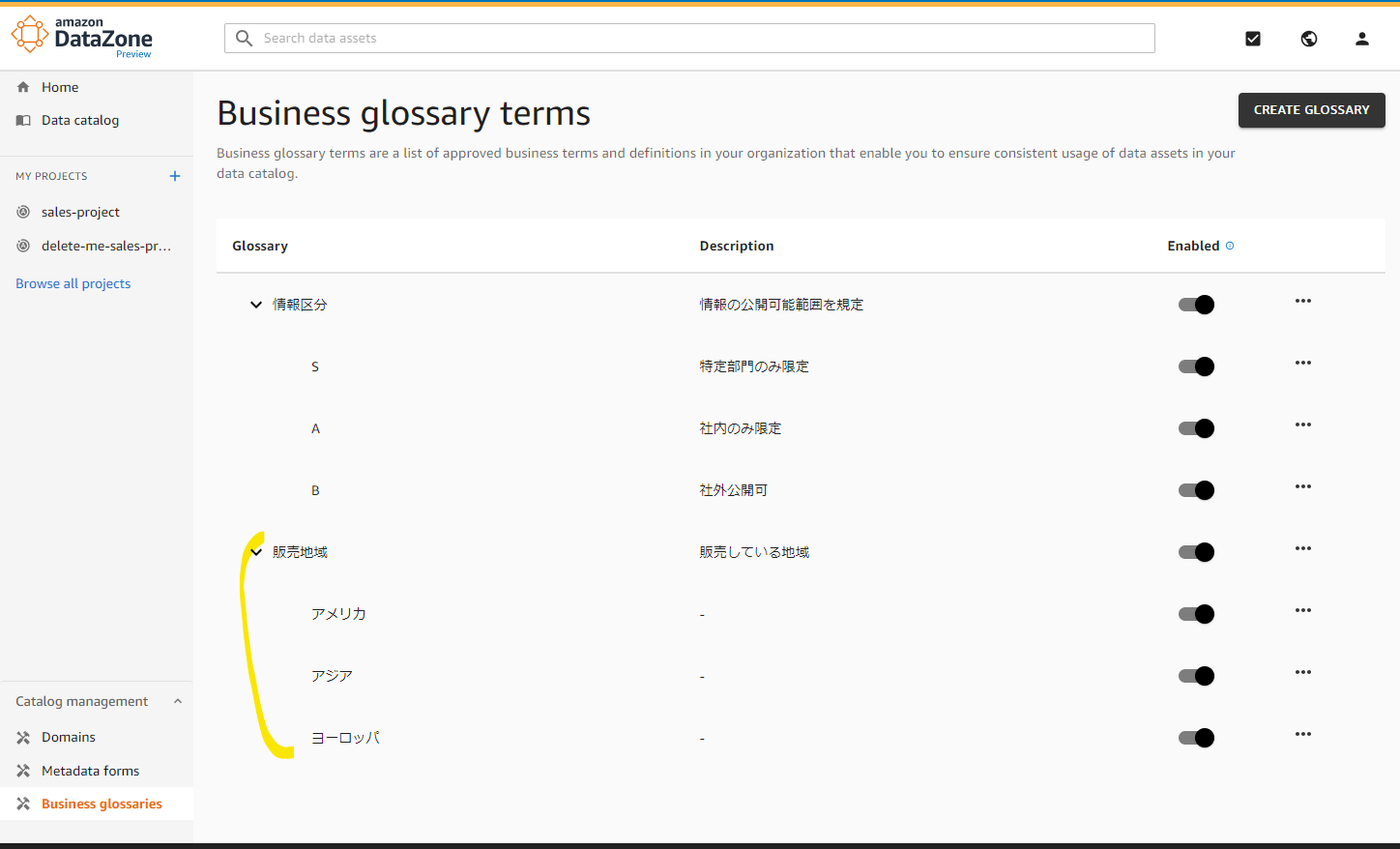Click the Data catalog book icon
Screen dimensions: 1400x849
[23, 120]
